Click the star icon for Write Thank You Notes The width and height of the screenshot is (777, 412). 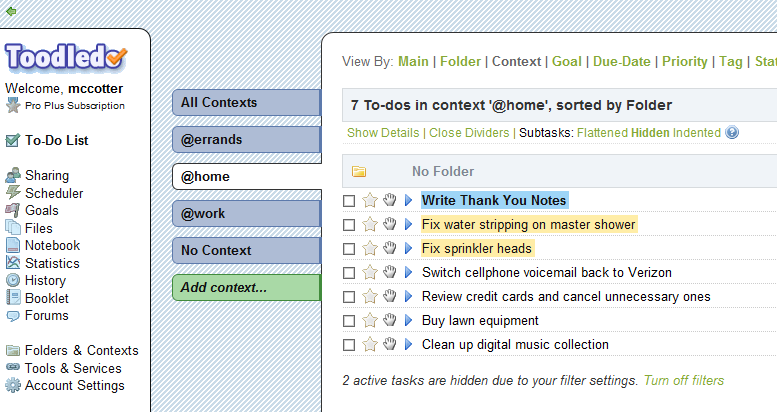point(370,200)
